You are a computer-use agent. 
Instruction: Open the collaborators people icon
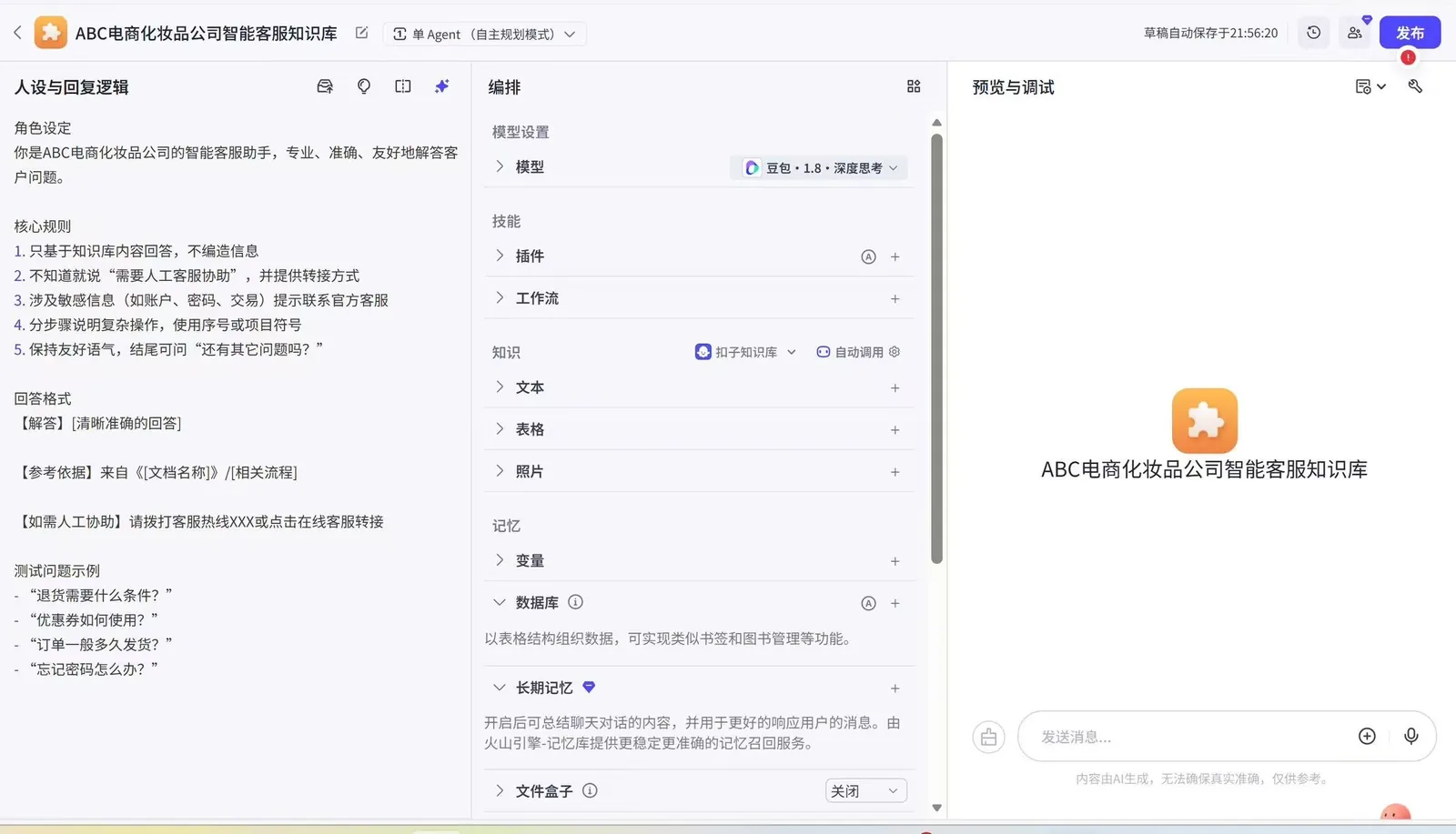pyautogui.click(x=1354, y=33)
